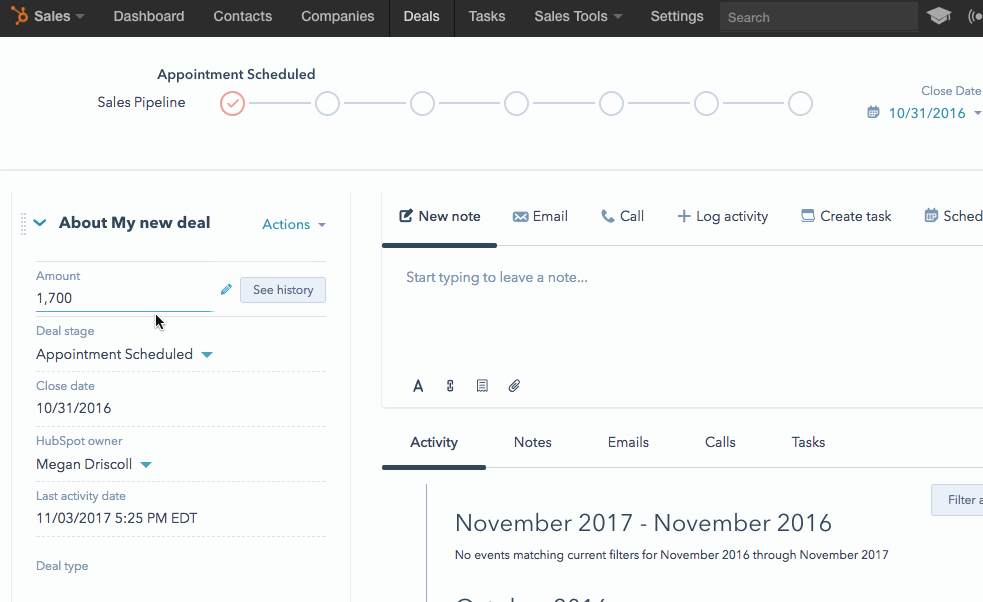Click the calendar icon next to close date
The width and height of the screenshot is (983, 602).
coord(873,113)
